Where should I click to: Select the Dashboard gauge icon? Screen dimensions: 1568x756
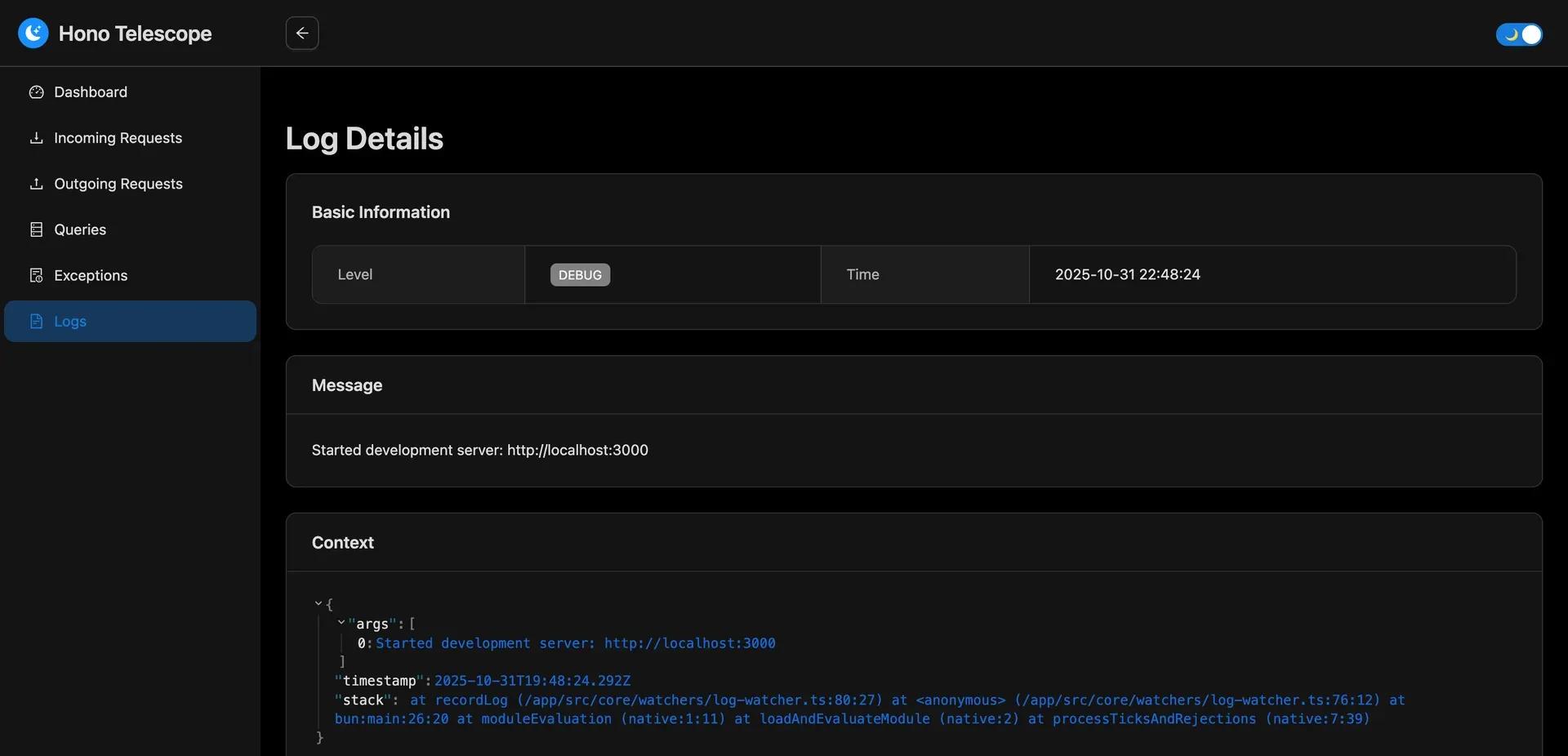coord(36,91)
